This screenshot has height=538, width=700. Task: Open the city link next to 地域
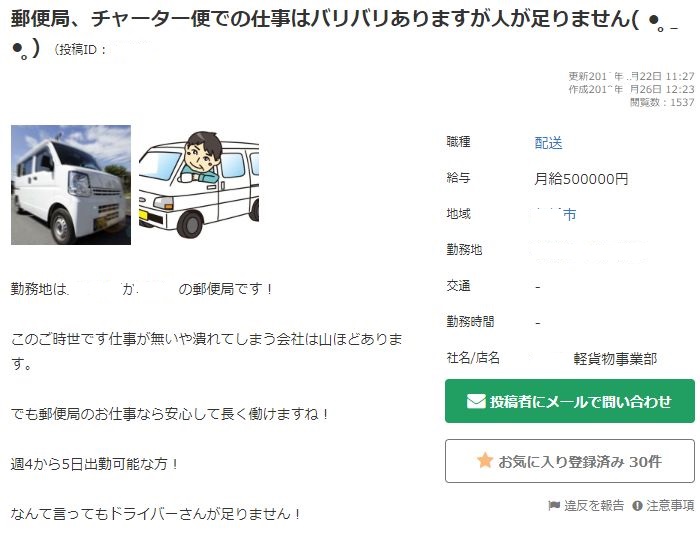555,215
